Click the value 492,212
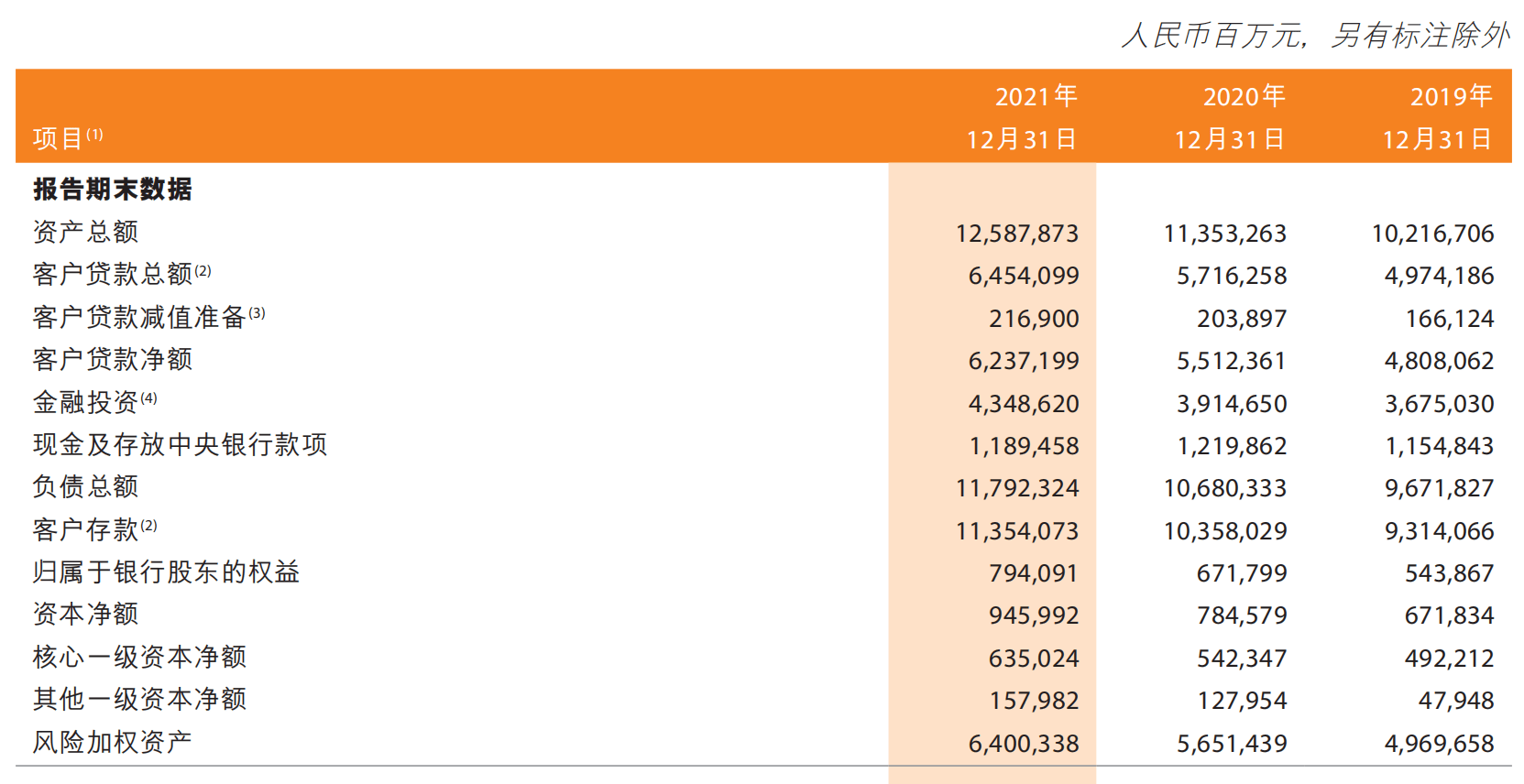1524x784 pixels. (1450, 659)
